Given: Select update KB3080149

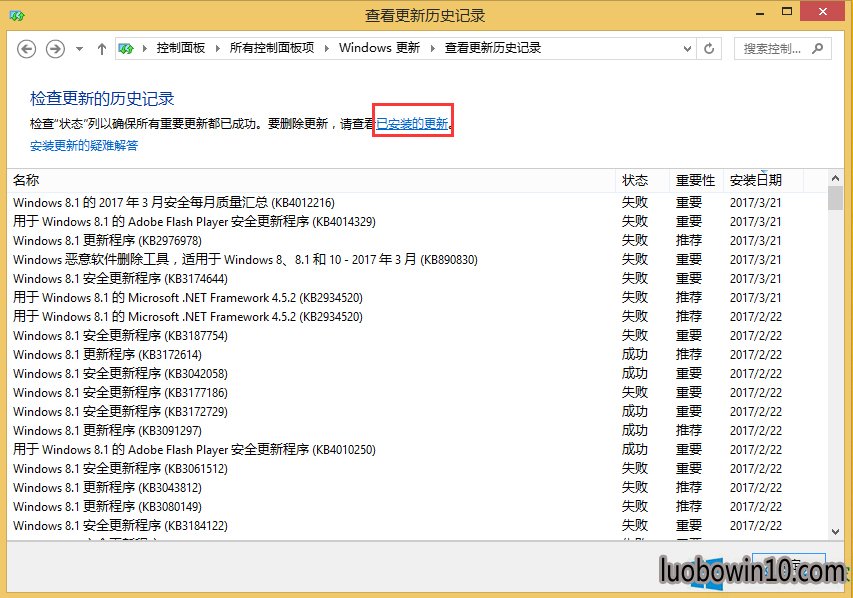Looking at the screenshot, I should pos(417,507).
